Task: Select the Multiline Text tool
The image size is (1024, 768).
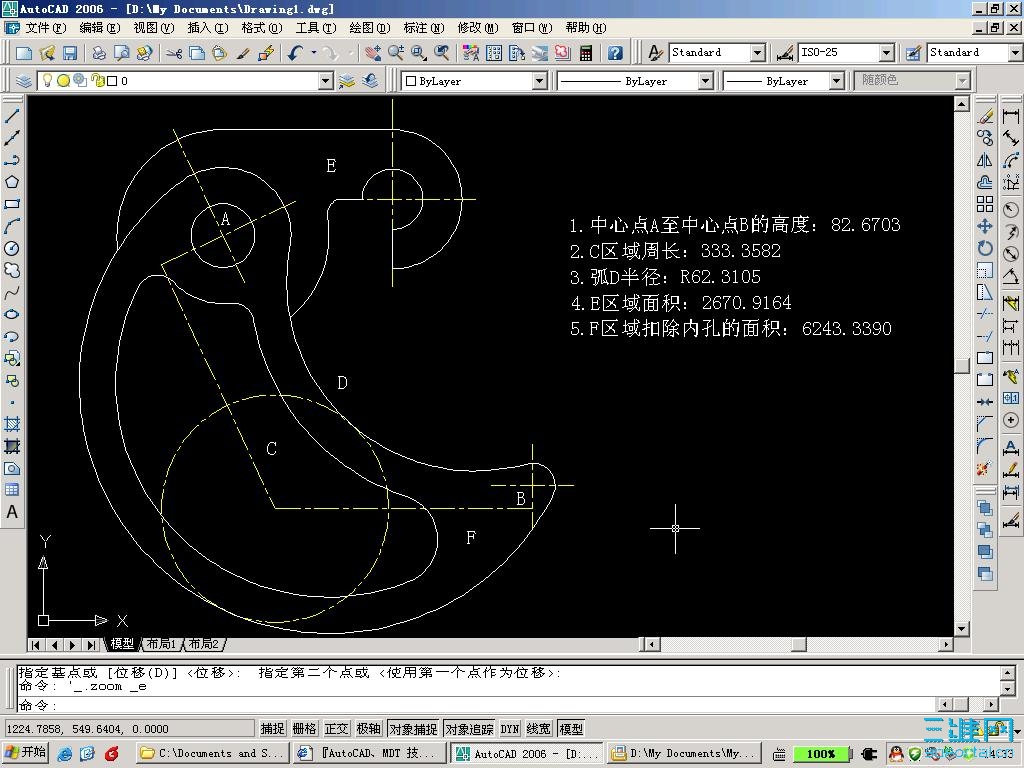Action: (x=12, y=513)
